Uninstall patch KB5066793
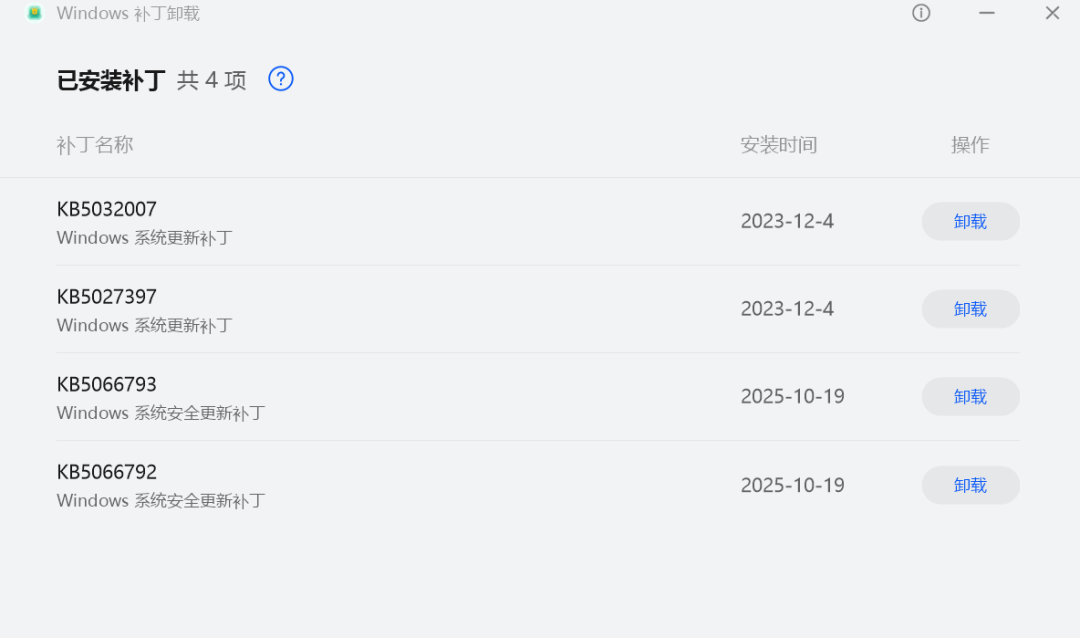Image resolution: width=1080 pixels, height=638 pixels. point(970,397)
